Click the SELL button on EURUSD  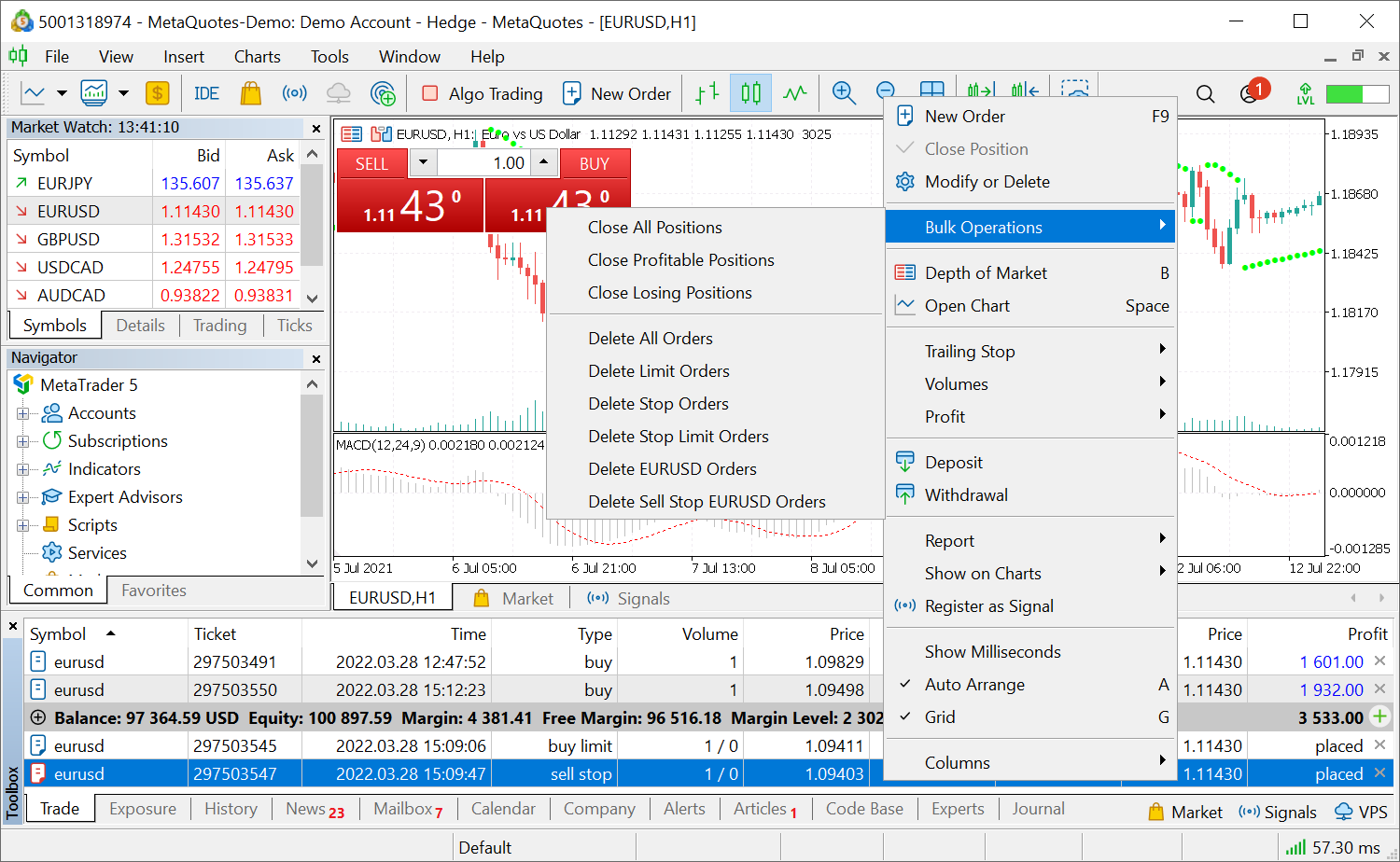pyautogui.click(x=371, y=162)
